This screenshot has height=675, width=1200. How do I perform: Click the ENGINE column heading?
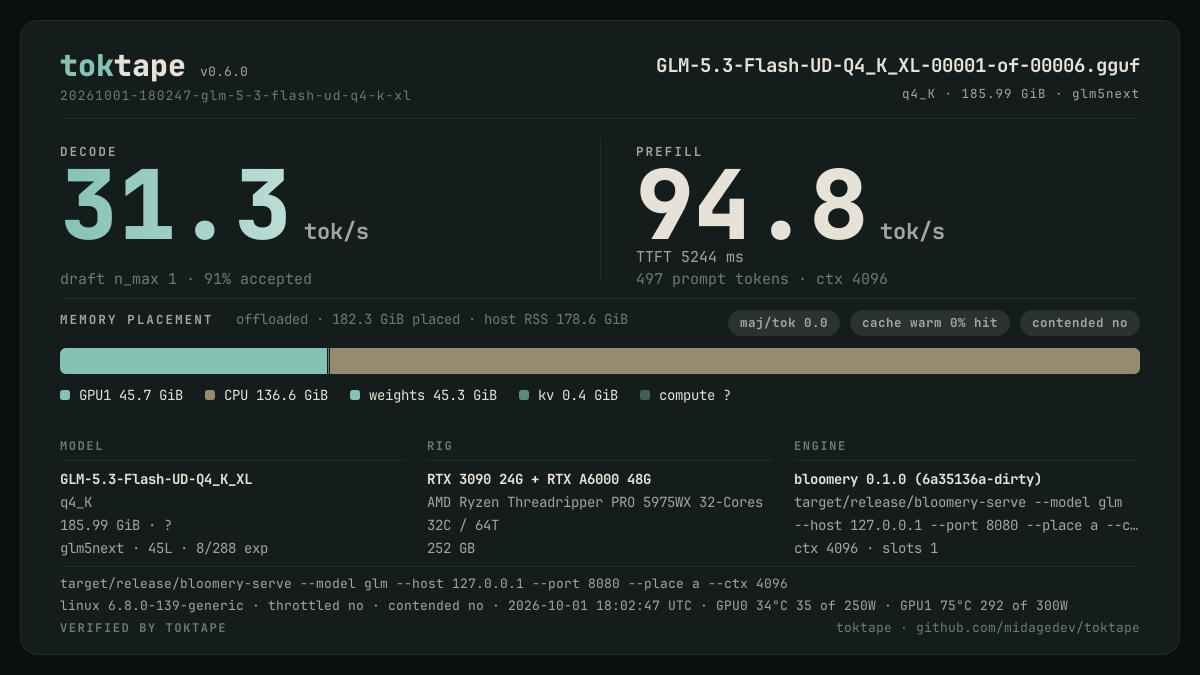pyautogui.click(x=820, y=446)
